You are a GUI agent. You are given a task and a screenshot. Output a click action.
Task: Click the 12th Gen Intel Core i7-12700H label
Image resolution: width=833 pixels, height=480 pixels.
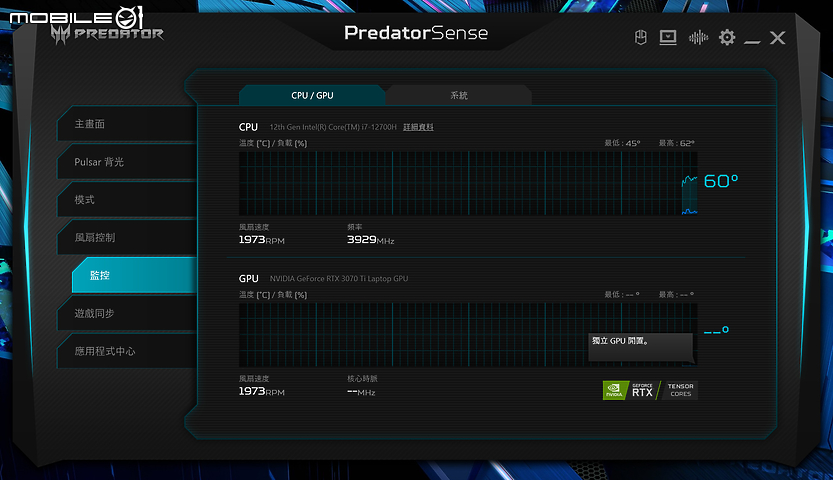point(333,127)
